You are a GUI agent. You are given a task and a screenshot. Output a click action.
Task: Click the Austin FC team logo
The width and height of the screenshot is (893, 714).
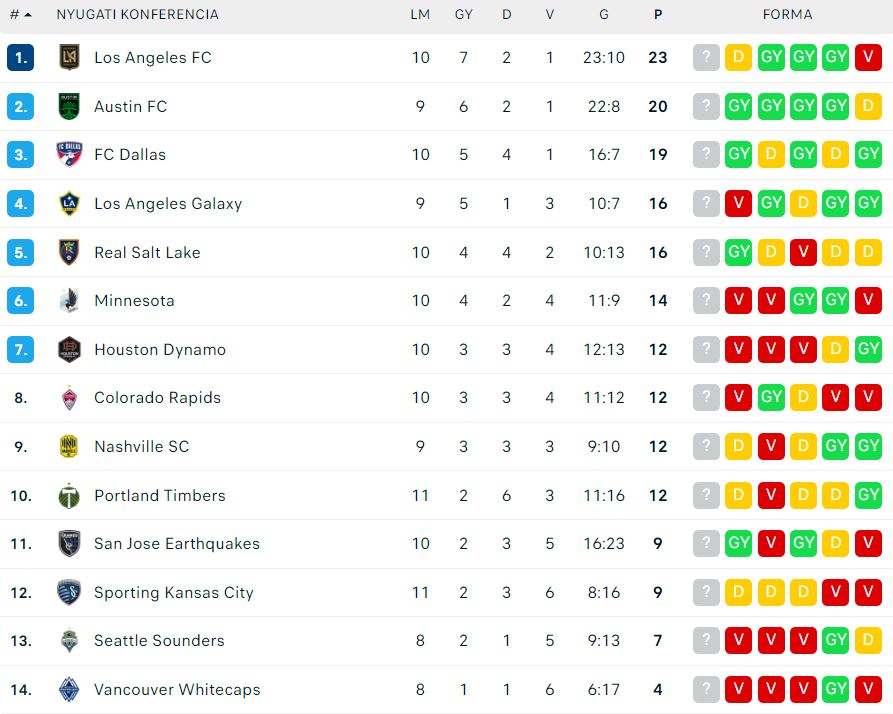(x=69, y=106)
